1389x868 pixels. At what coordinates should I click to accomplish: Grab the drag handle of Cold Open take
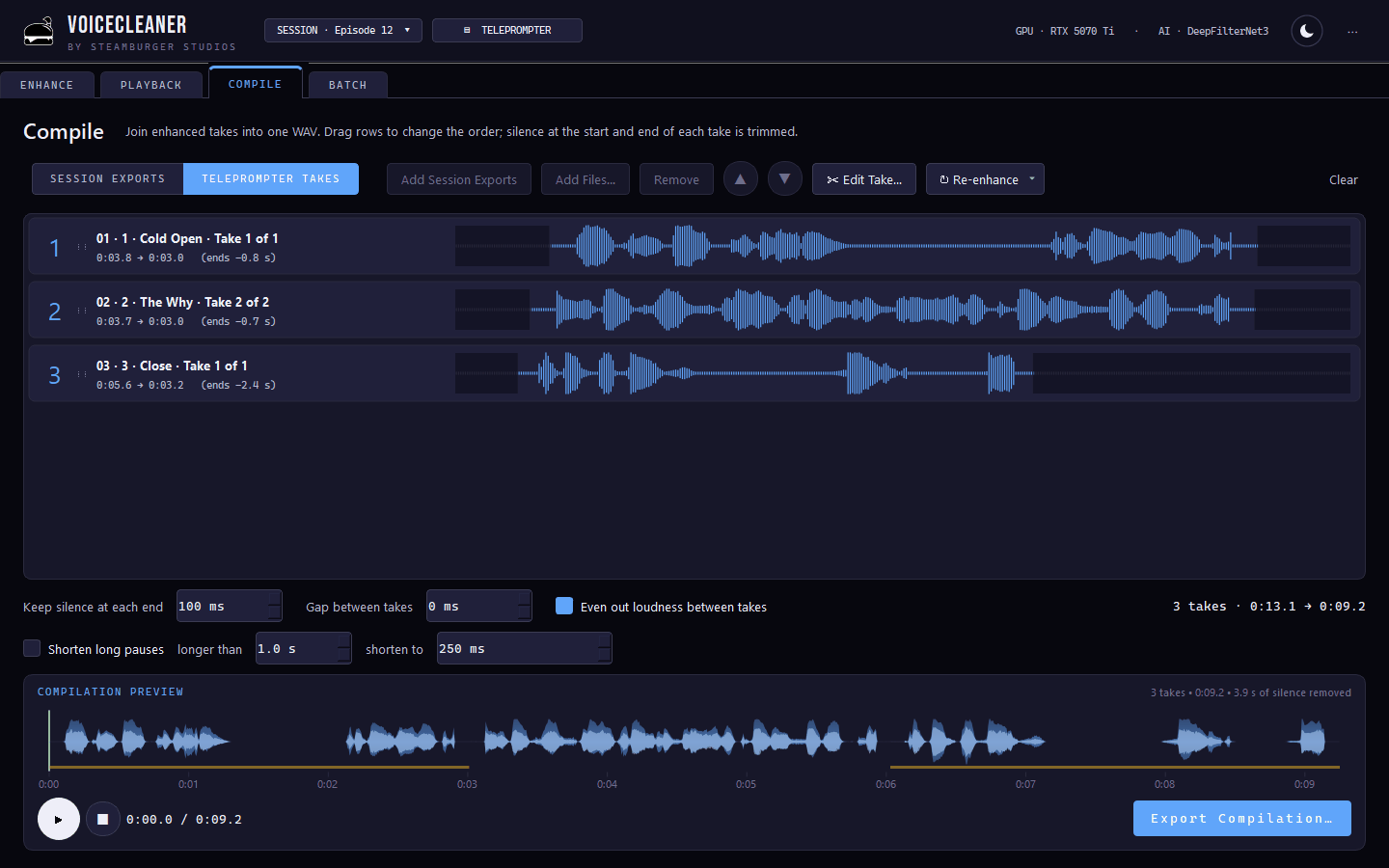click(x=82, y=247)
